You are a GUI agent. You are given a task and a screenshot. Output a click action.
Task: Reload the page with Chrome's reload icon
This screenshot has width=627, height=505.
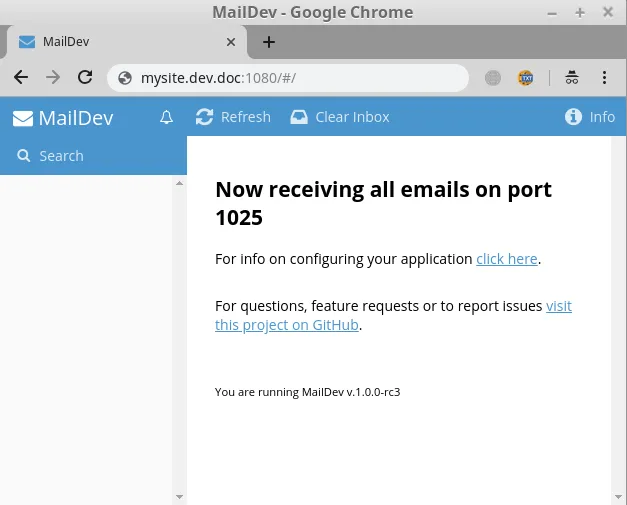[85, 77]
